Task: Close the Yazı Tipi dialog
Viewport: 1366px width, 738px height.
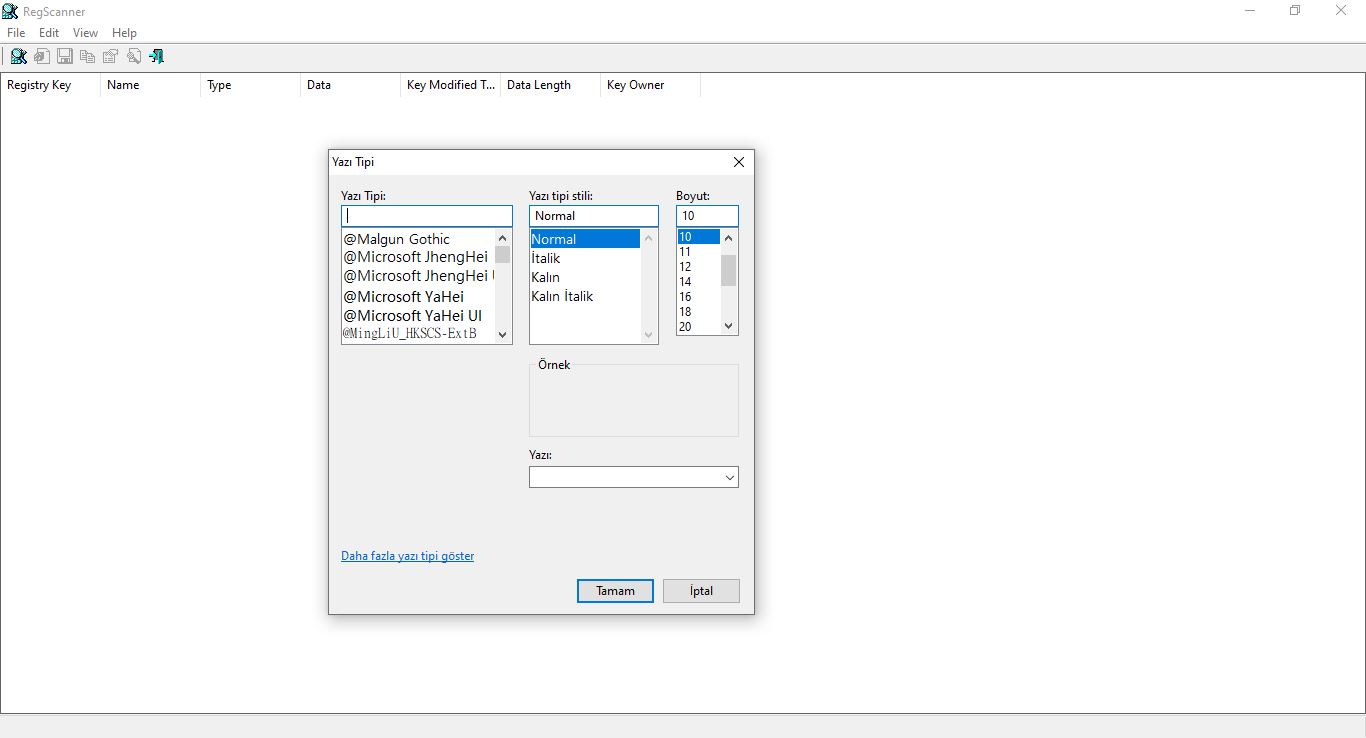Action: (739, 162)
